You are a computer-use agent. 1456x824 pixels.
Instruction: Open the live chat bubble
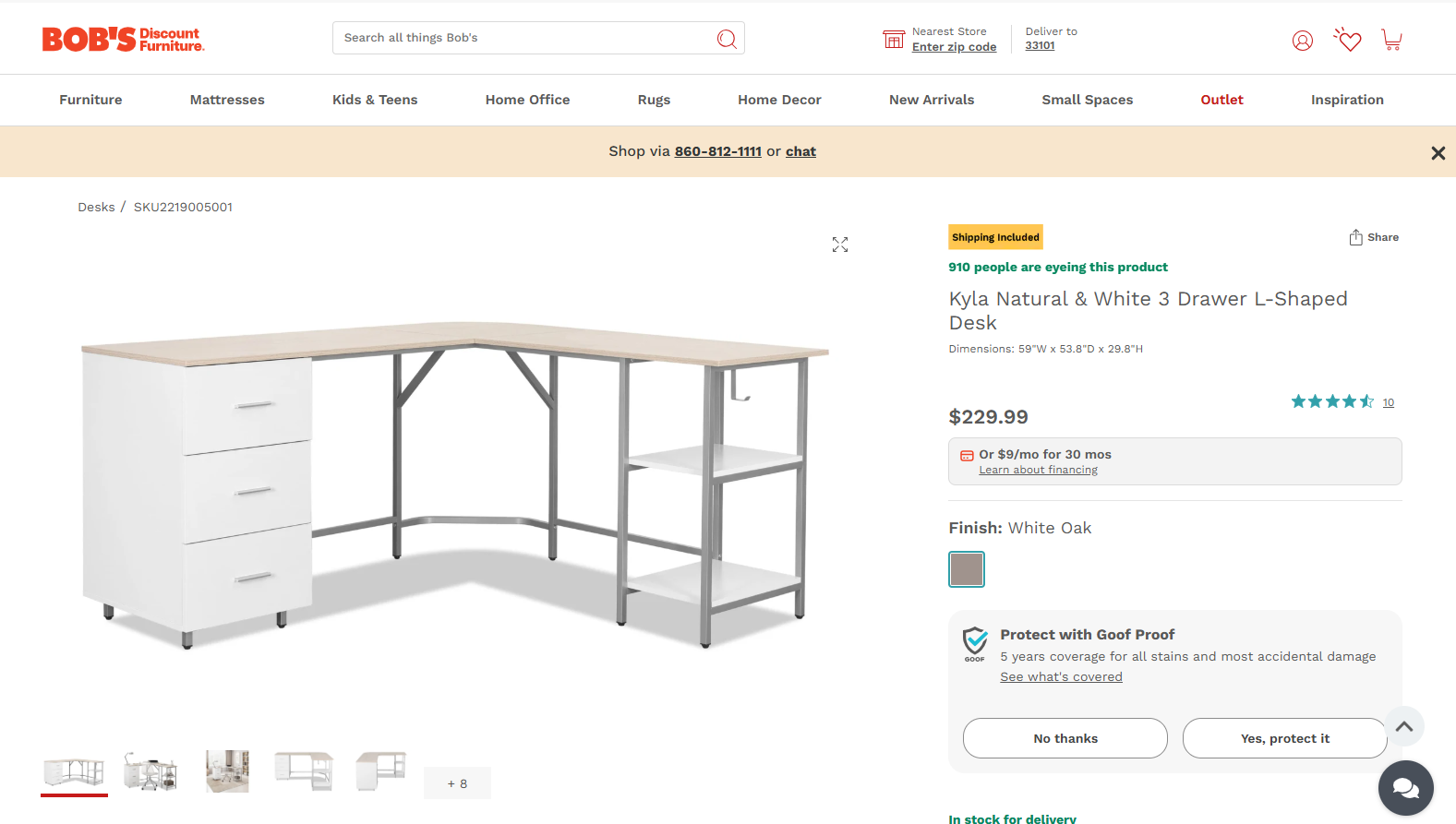coord(1405,788)
